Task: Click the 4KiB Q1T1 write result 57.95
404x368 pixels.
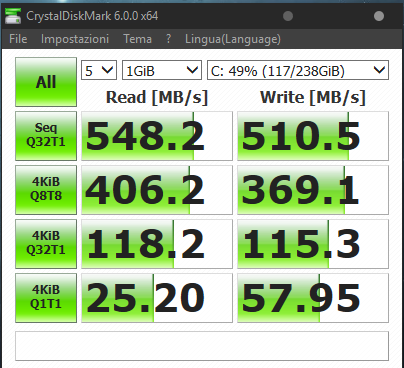Action: tap(313, 298)
